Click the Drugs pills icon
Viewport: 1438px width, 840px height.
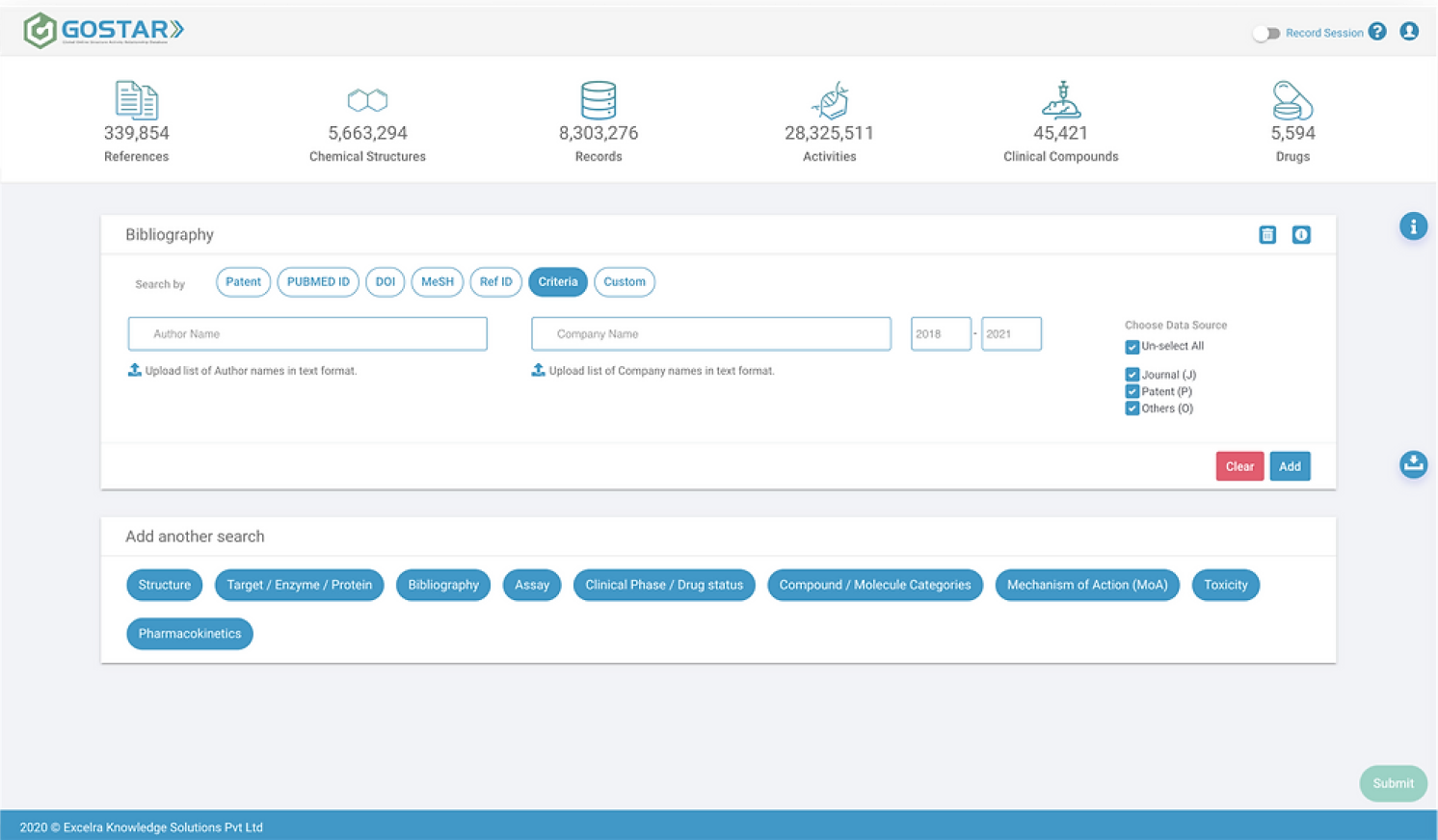click(x=1292, y=100)
